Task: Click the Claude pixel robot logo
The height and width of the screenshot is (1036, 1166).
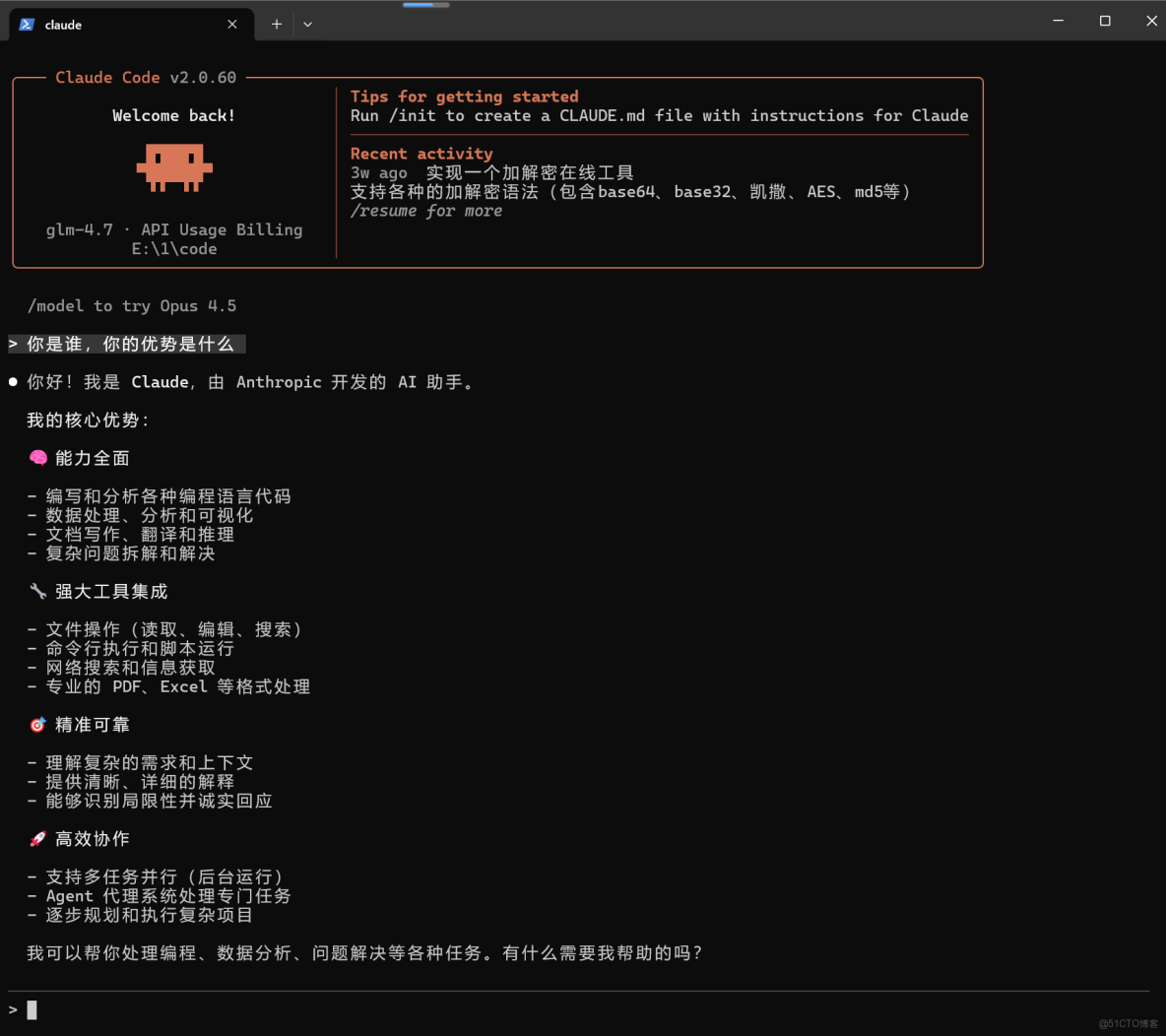Action: coord(173,166)
